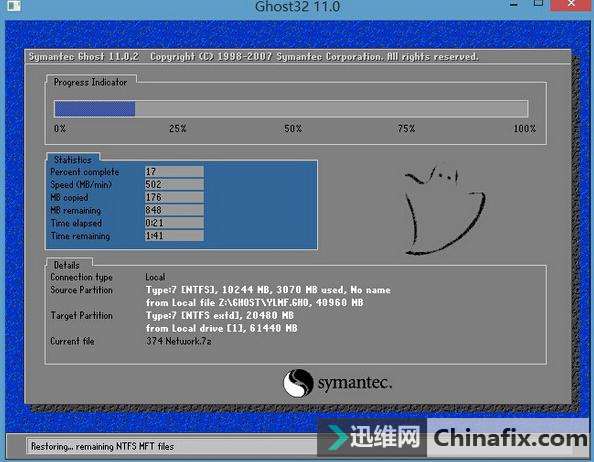Click the Percent complete value 17
The width and height of the screenshot is (594, 462).
pyautogui.click(x=174, y=172)
